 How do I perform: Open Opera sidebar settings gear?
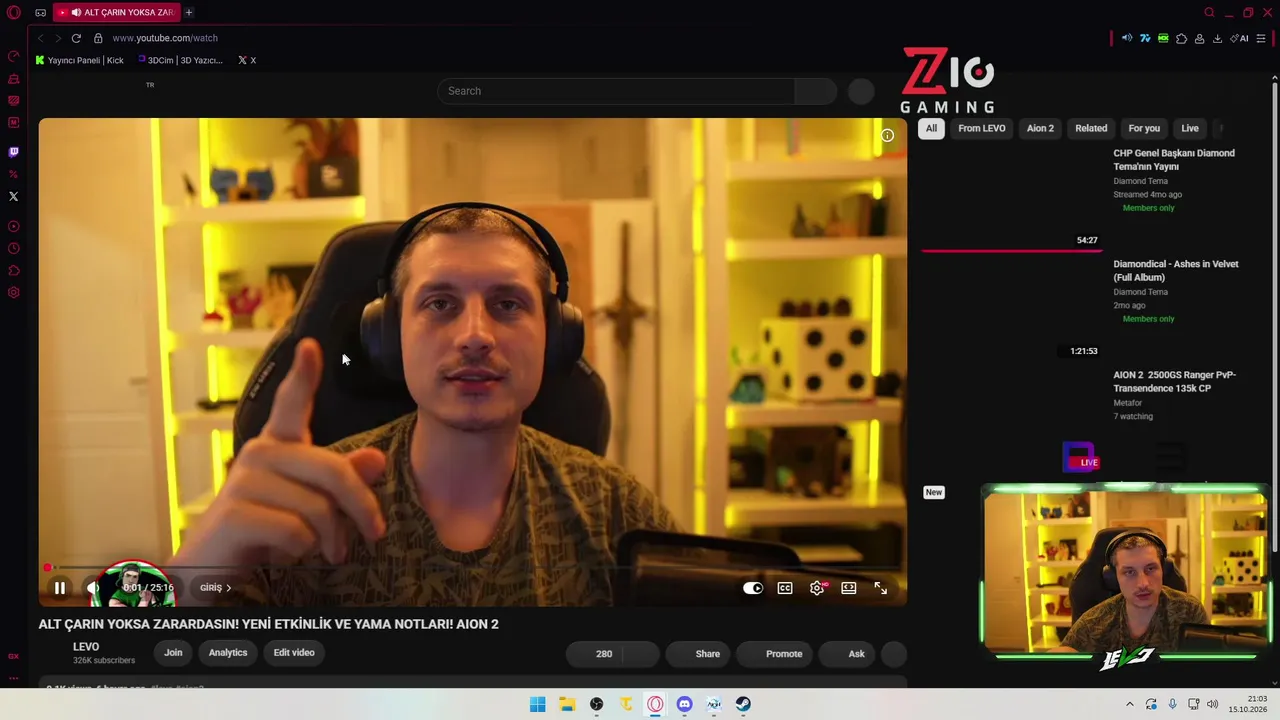pyautogui.click(x=14, y=293)
